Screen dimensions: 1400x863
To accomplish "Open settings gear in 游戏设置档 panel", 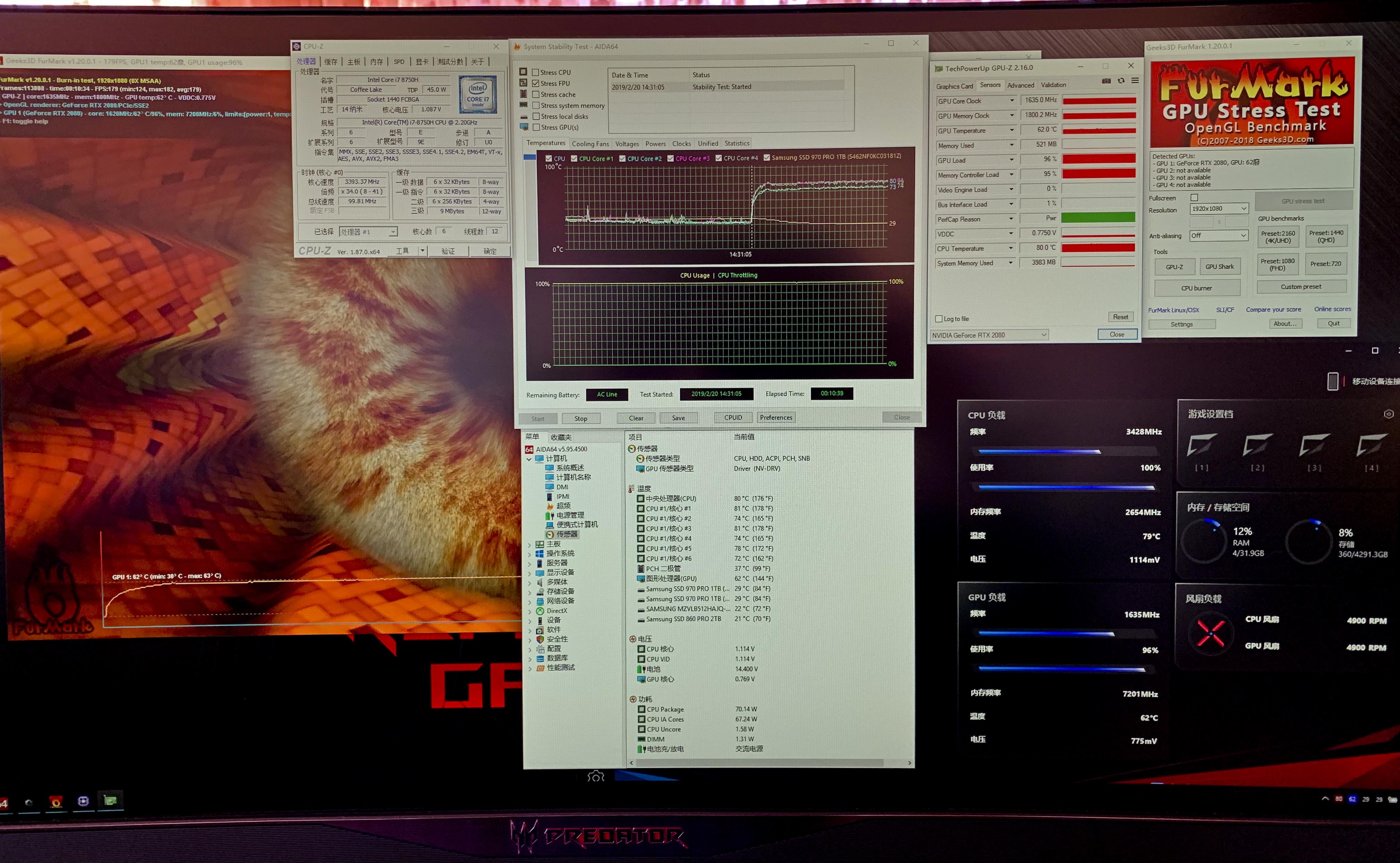I will (1389, 414).
